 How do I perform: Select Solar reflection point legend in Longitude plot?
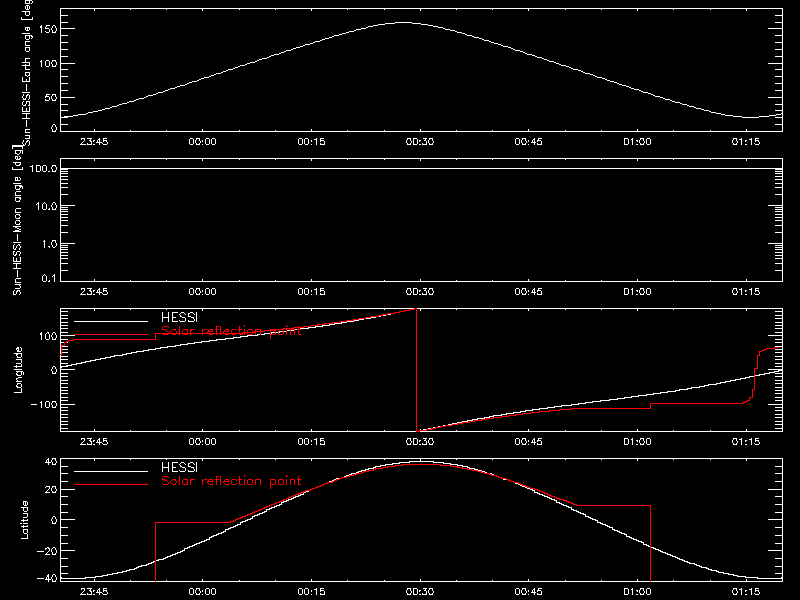pos(231,331)
